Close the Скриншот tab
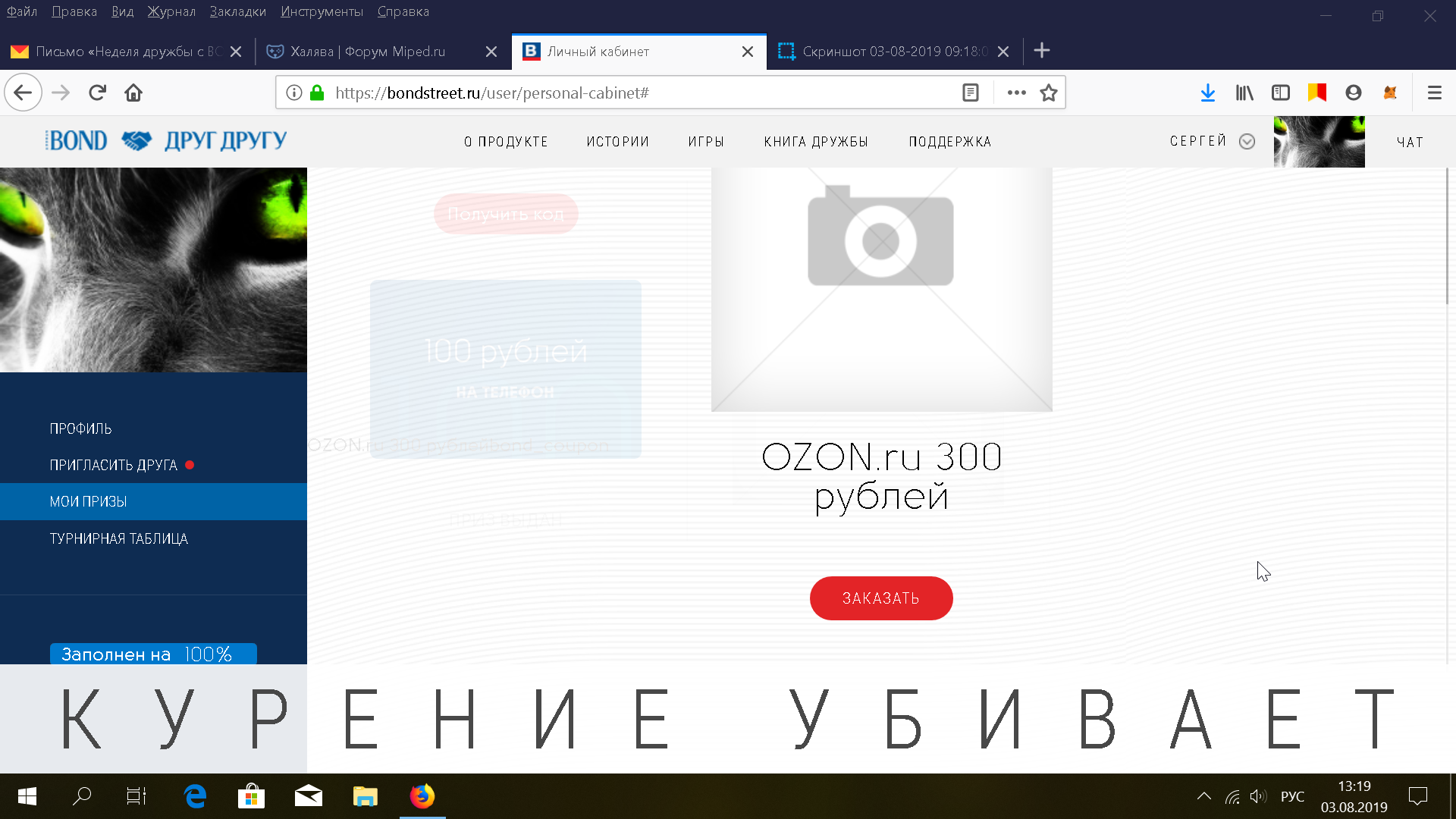The image size is (1456, 819). 1003,52
